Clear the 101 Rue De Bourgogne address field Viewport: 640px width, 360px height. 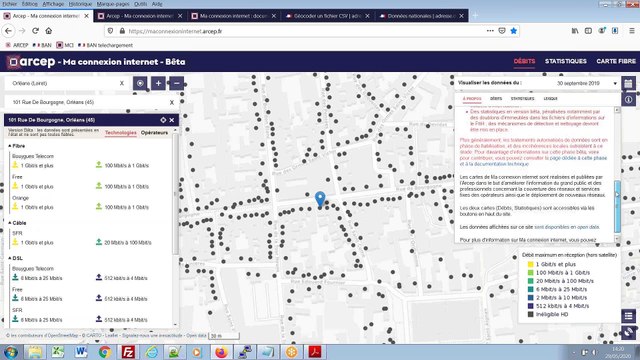pos(172,102)
